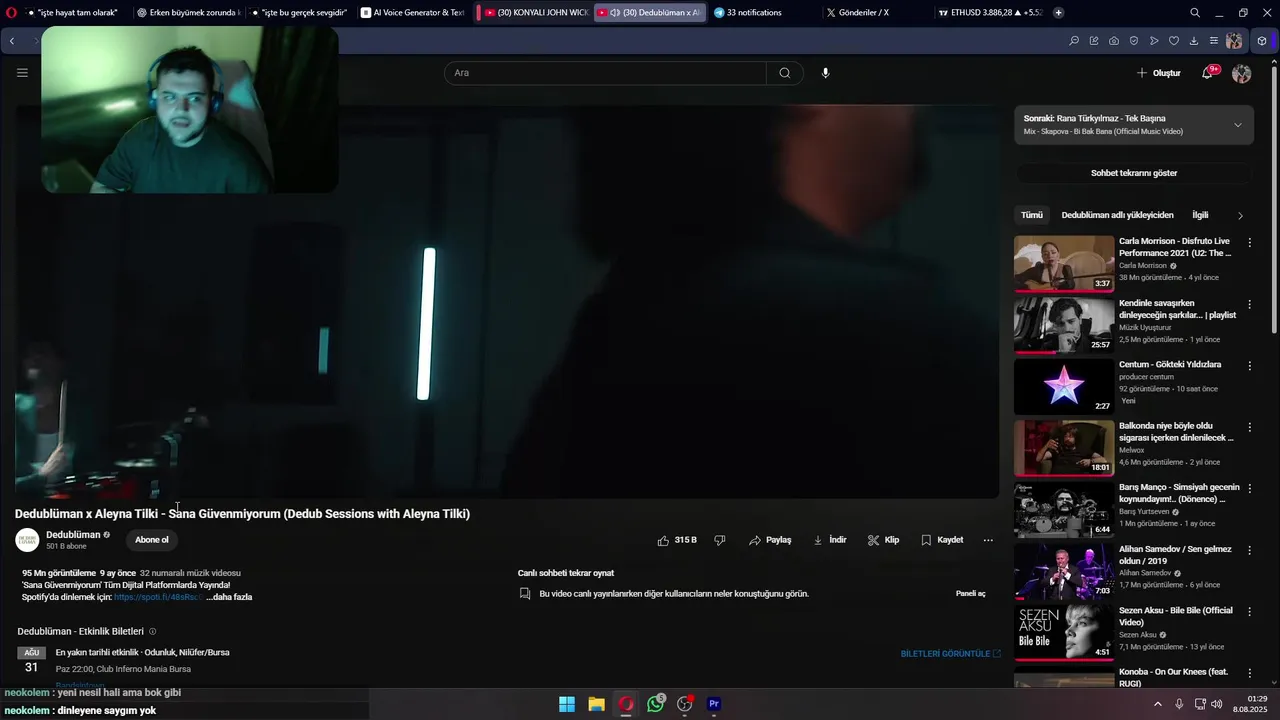Open options for Carla Morrison video

tap(1249, 243)
